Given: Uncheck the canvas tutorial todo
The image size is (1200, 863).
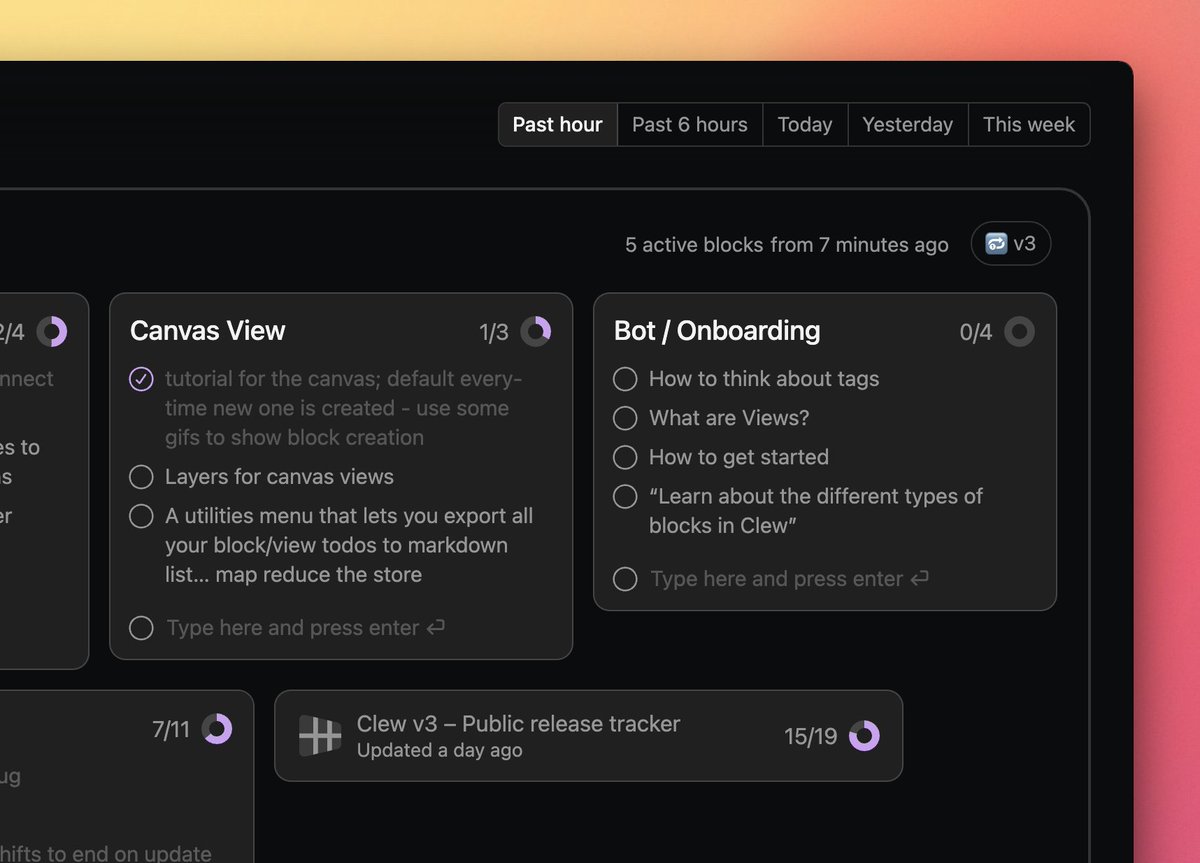Looking at the screenshot, I should click(141, 379).
